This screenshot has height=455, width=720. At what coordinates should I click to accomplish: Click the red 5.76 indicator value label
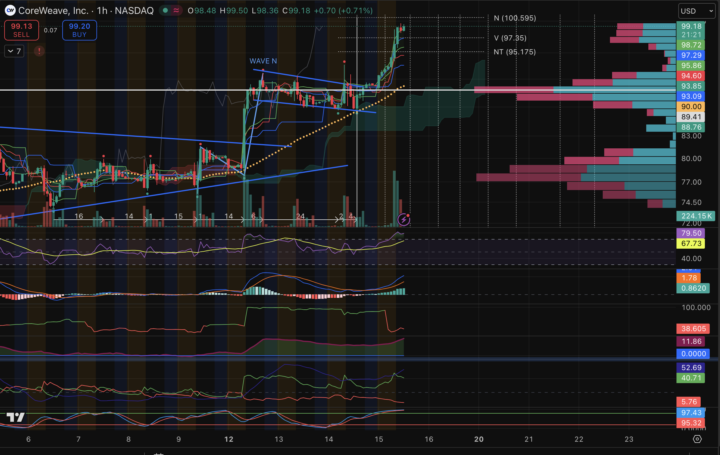click(x=689, y=402)
